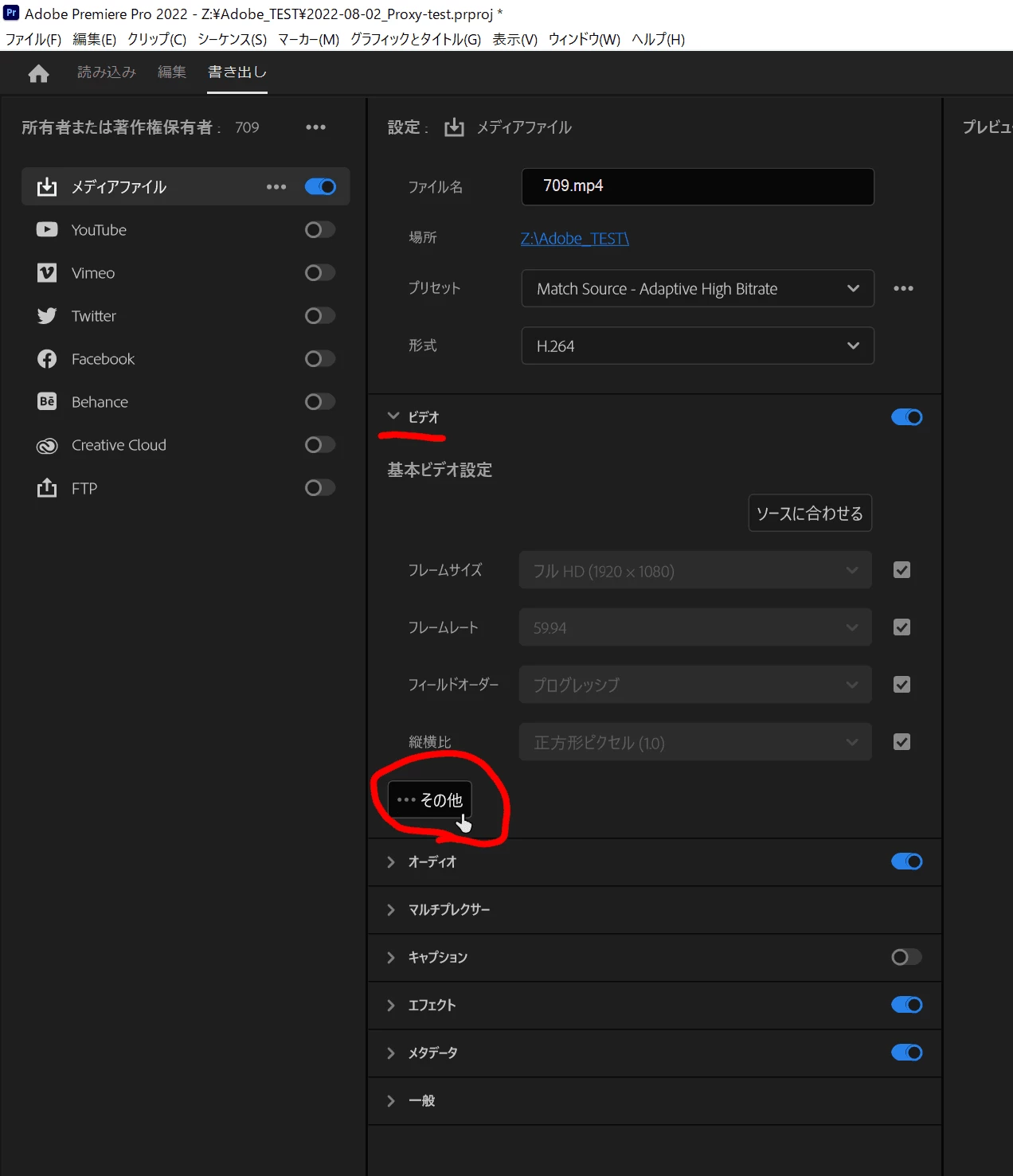Open the プリセット dropdown (Match Source - Adaptive High Bitrate)
The height and width of the screenshot is (1176, 1013).
(698, 288)
